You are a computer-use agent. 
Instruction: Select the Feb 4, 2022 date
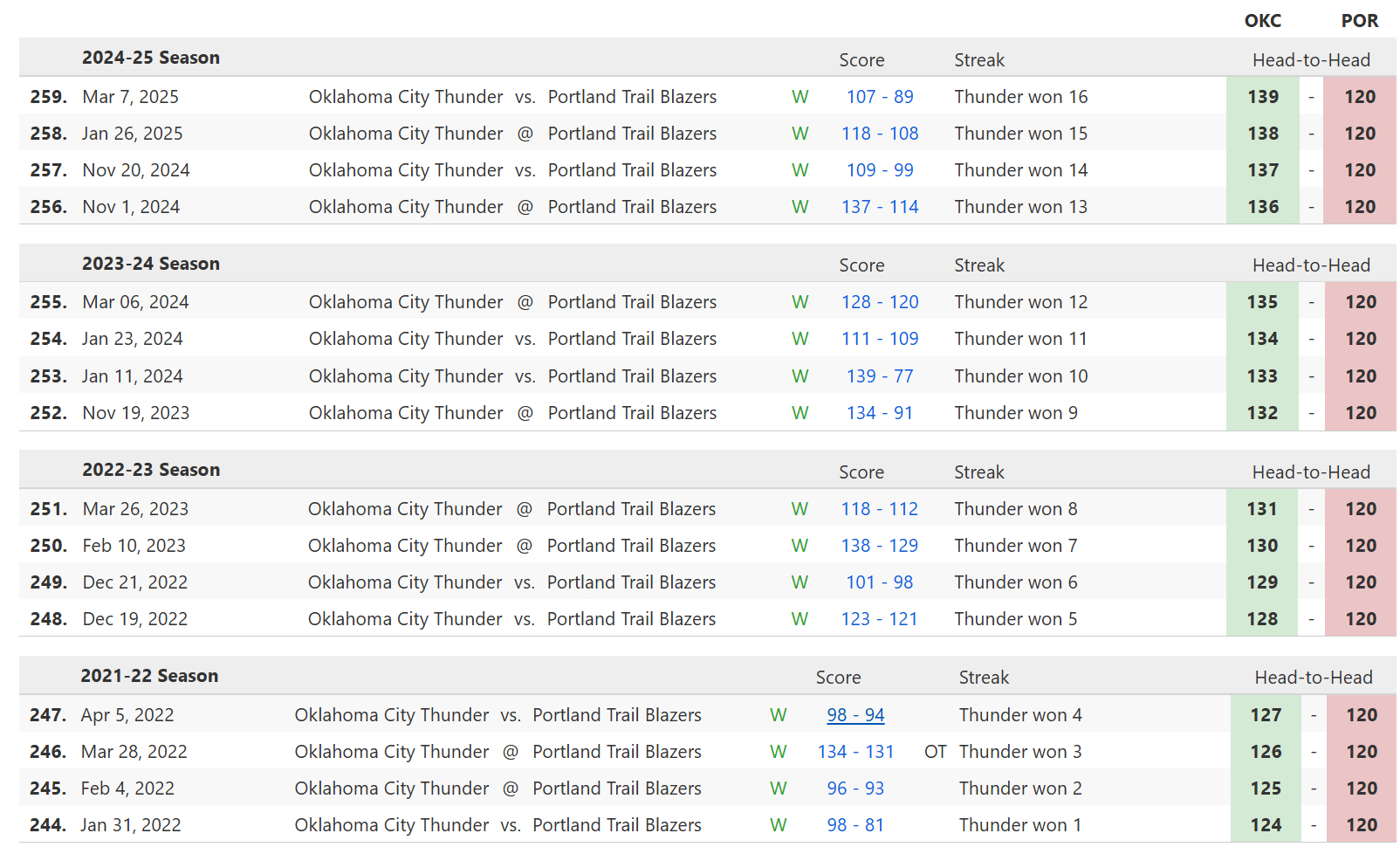click(x=127, y=788)
